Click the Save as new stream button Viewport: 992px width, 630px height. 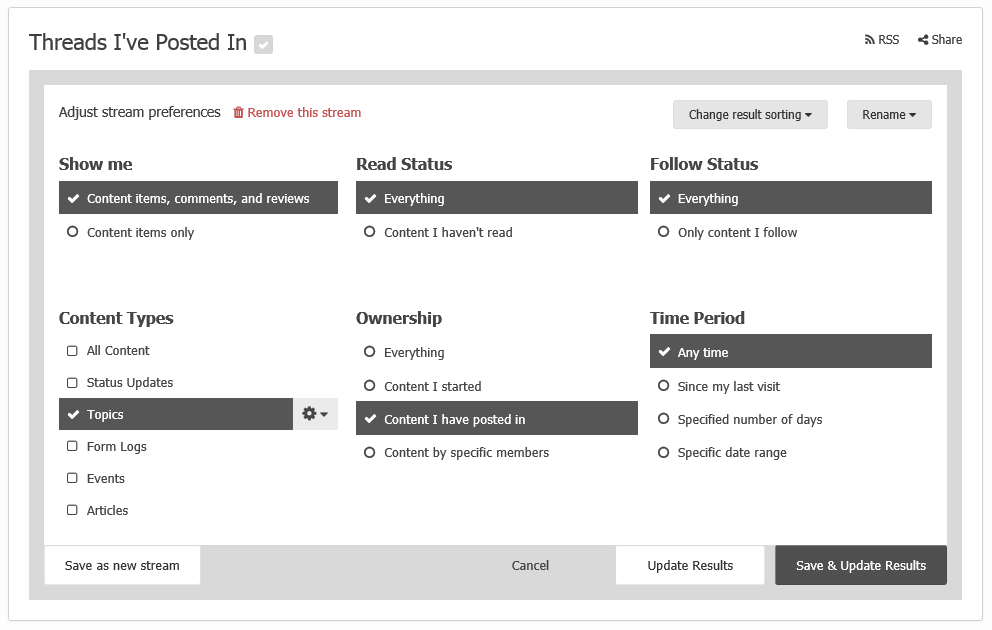(x=122, y=565)
